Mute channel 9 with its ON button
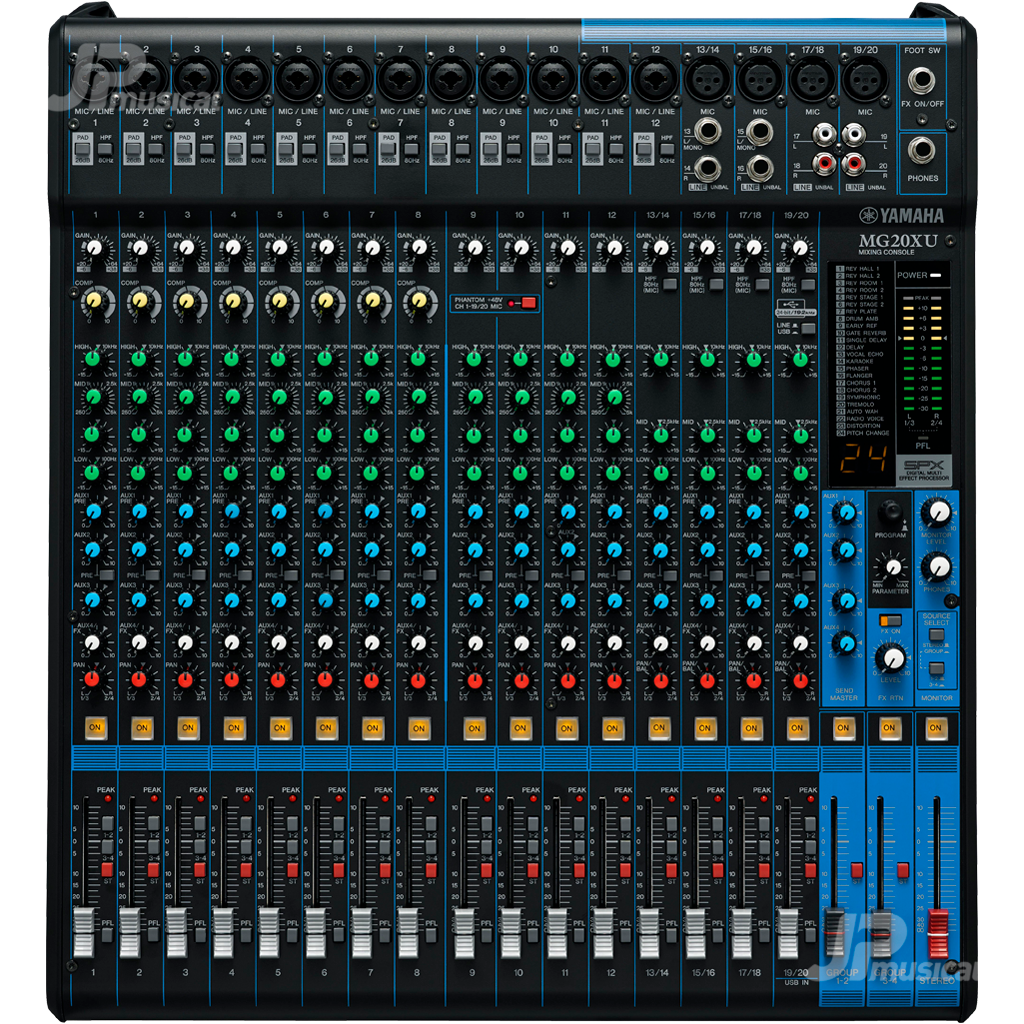The image size is (1024, 1024). click(474, 728)
